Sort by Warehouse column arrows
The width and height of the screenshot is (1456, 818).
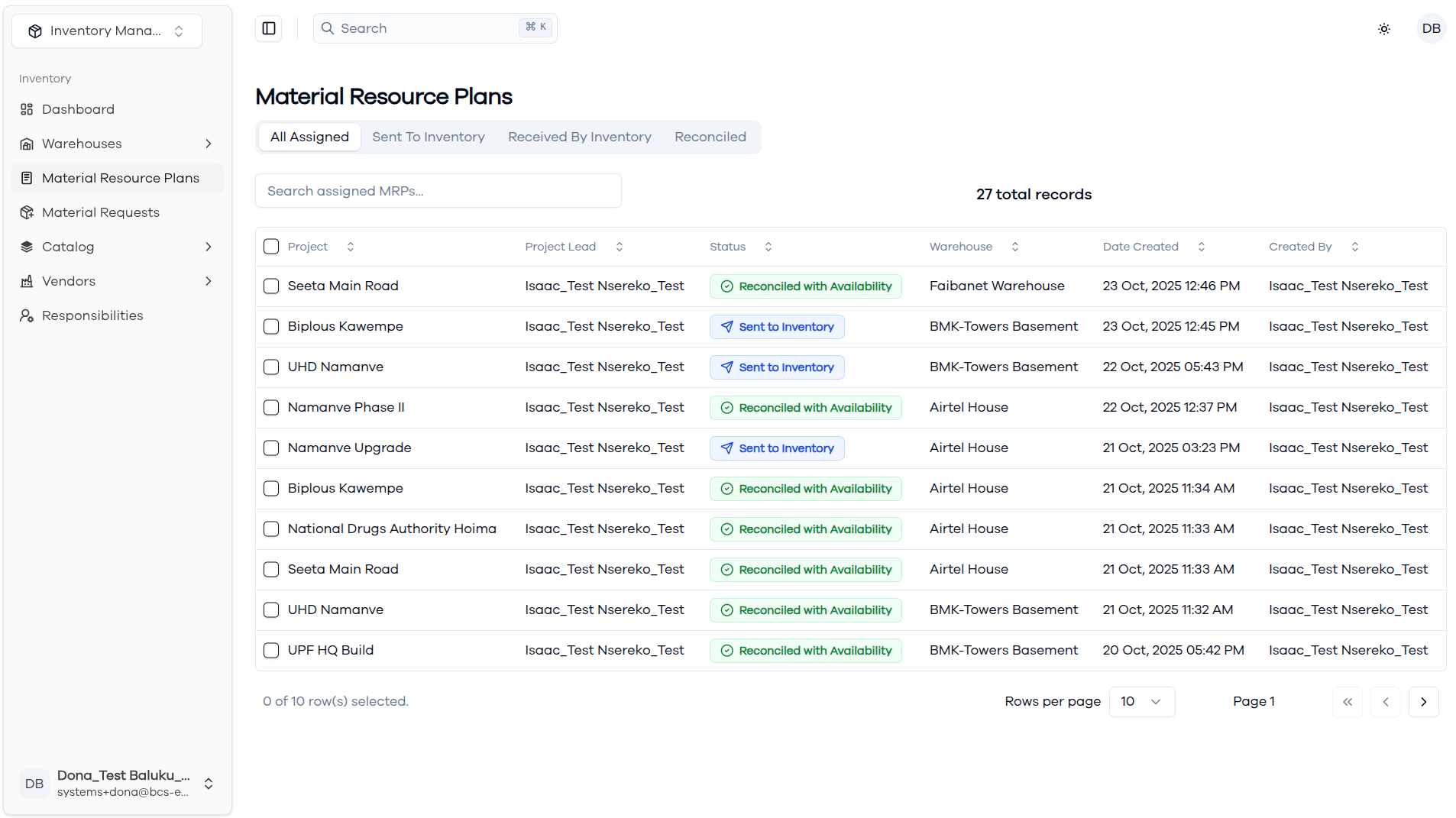(1015, 247)
